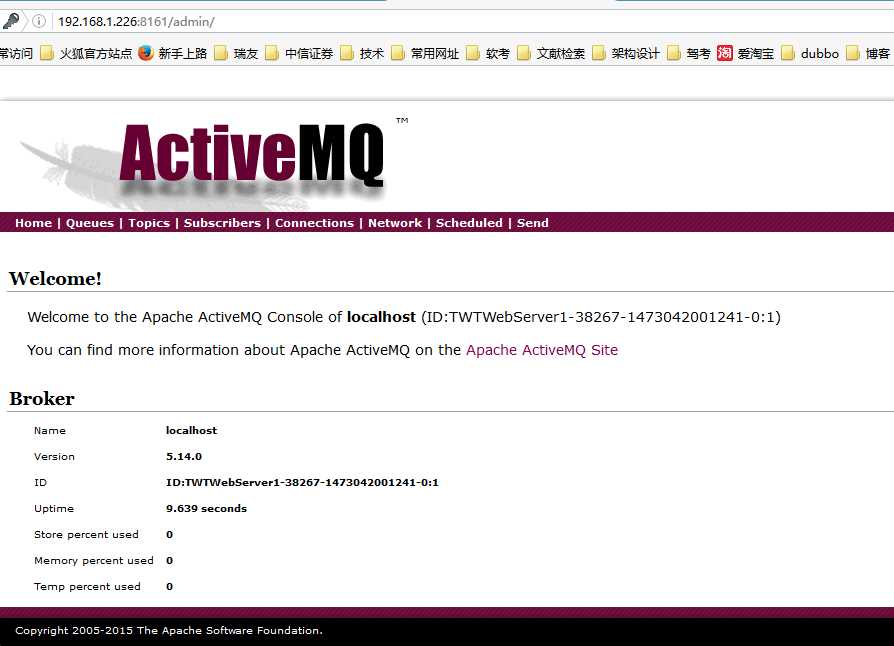Click the Broker heading
Image resolution: width=894 pixels, height=646 pixels.
[42, 399]
